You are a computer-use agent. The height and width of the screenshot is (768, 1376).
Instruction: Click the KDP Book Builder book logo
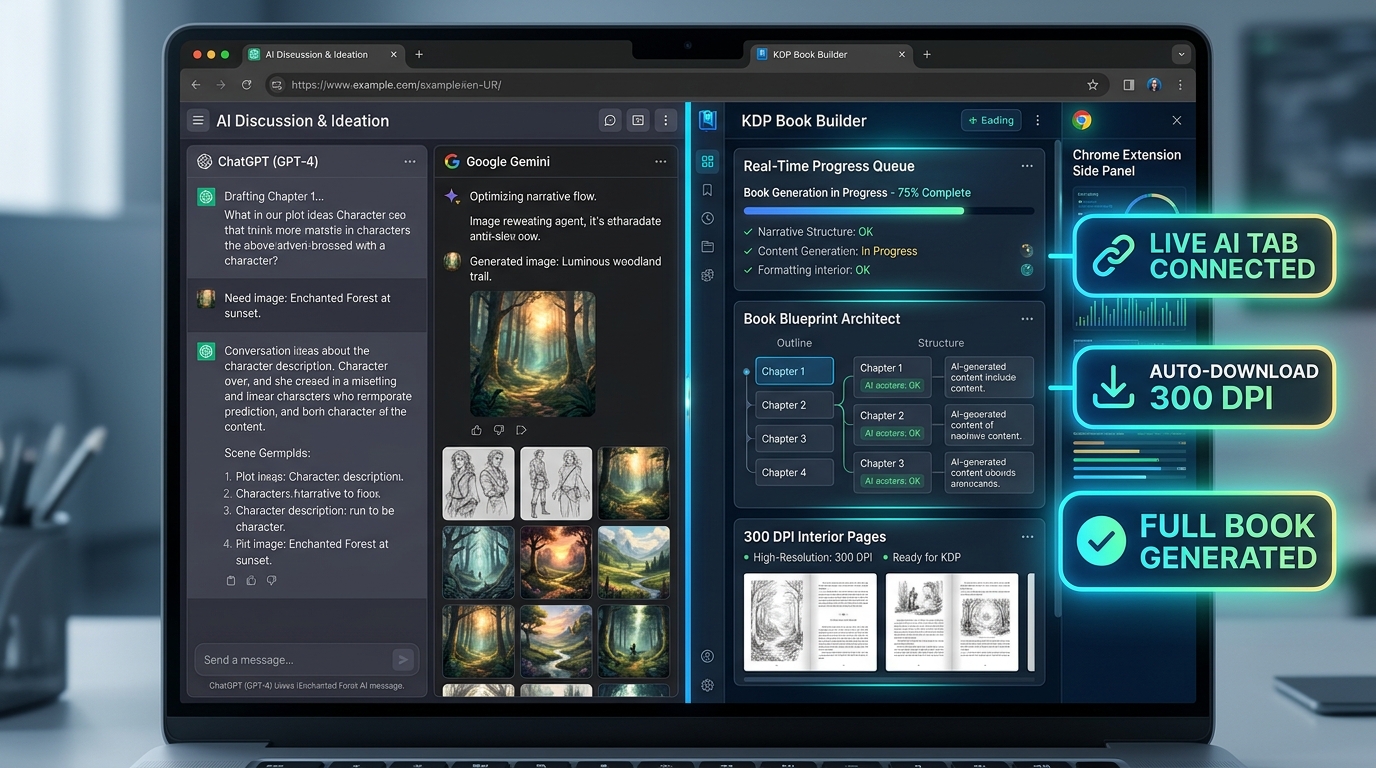[708, 120]
